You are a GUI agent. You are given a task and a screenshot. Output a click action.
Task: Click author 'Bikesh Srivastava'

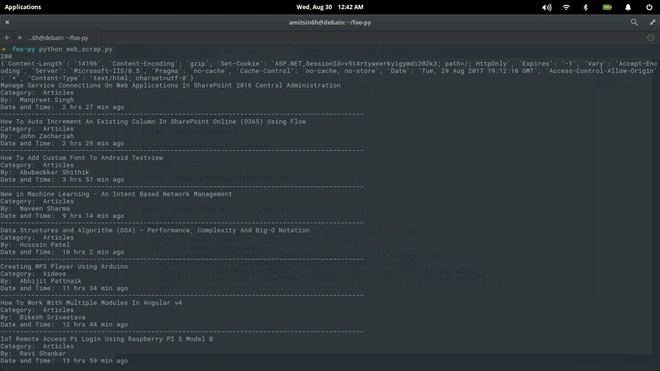click(52, 317)
